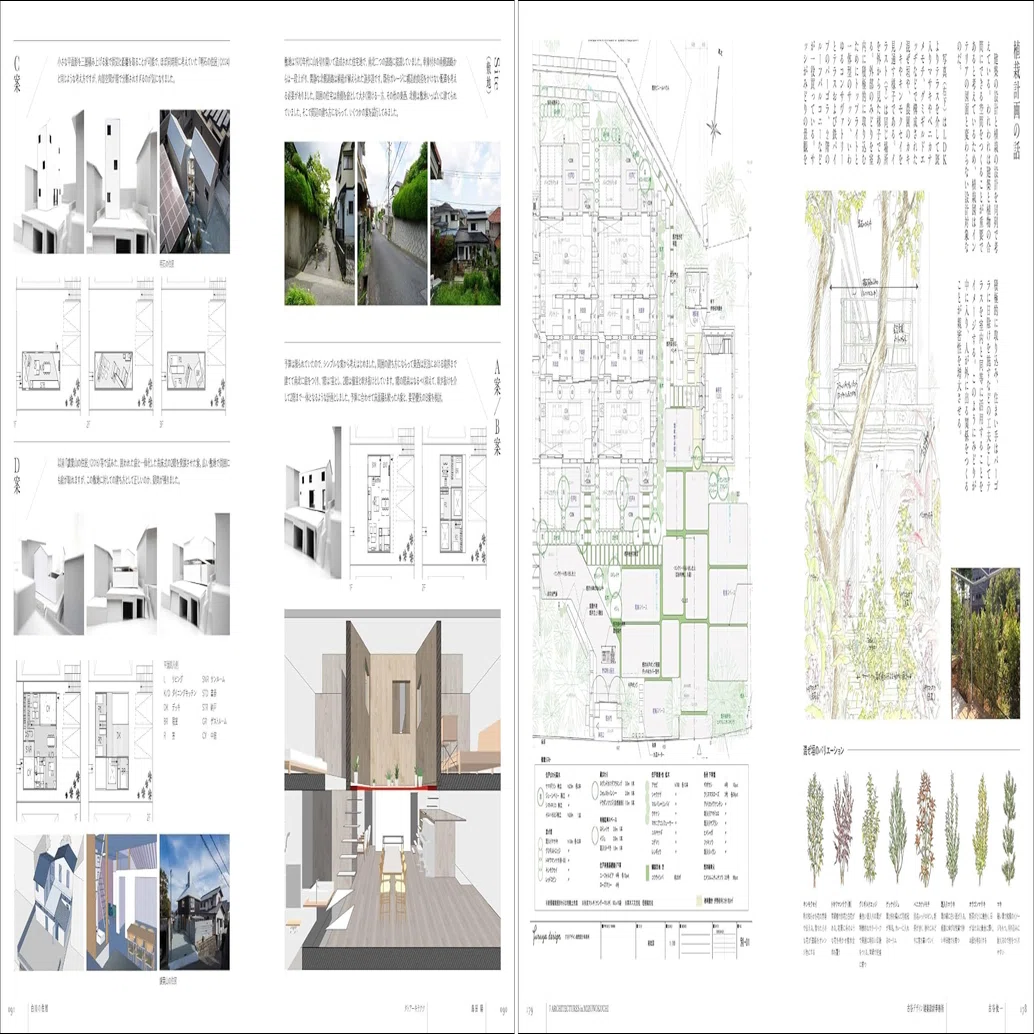Open the middle white massing render in section D

pyautogui.click(x=121, y=574)
